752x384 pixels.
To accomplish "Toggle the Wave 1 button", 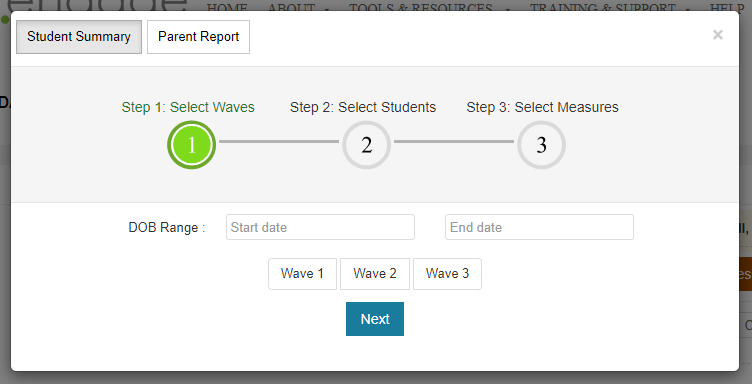I will point(302,274).
